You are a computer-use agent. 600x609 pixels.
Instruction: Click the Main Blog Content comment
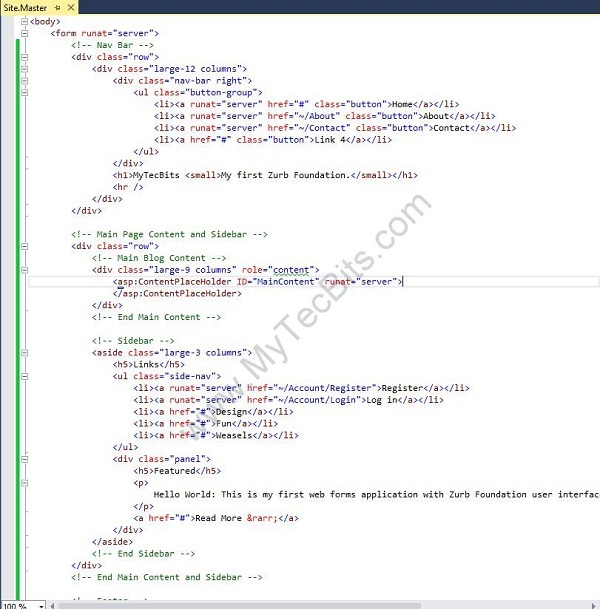pyautogui.click(x=159, y=258)
